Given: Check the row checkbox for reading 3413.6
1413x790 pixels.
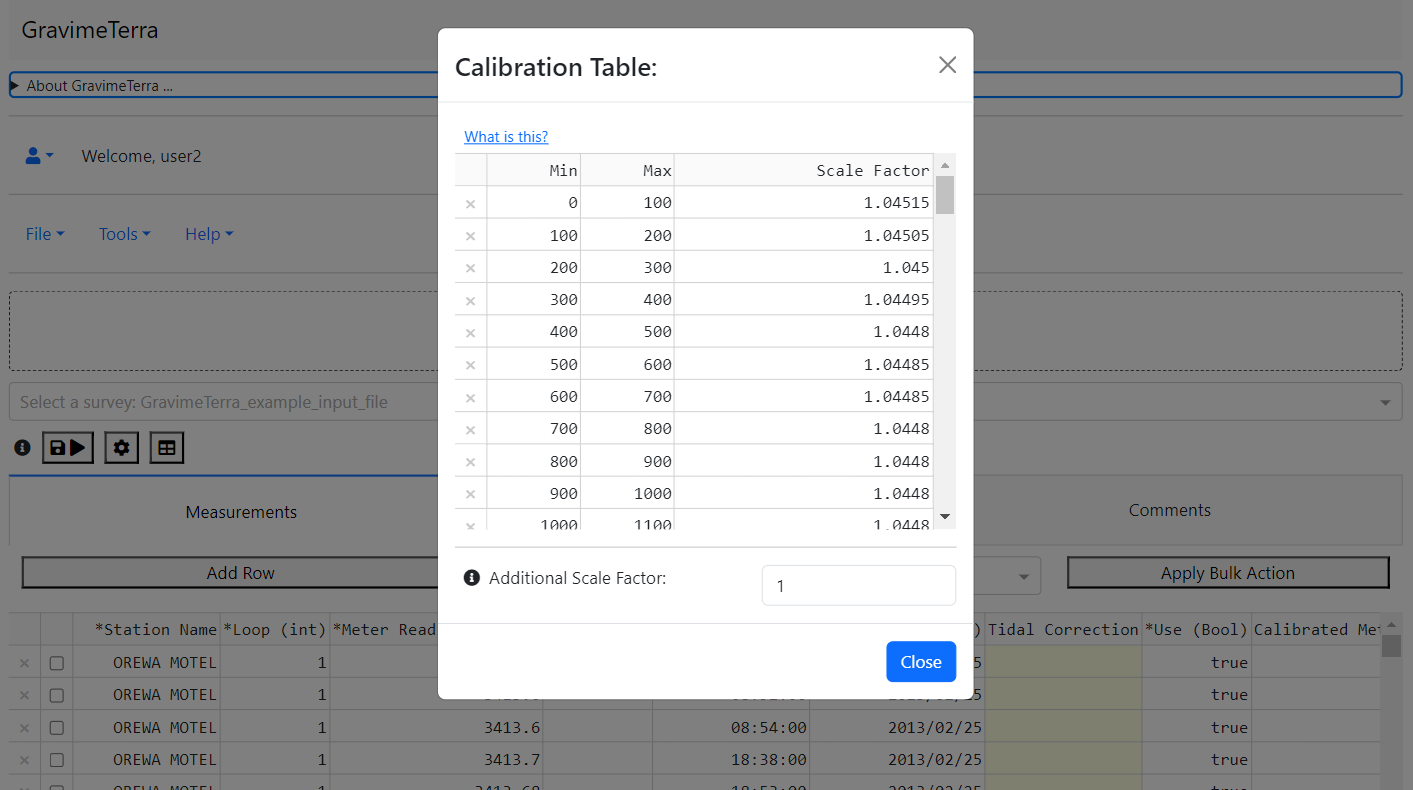Looking at the screenshot, I should 57,728.
